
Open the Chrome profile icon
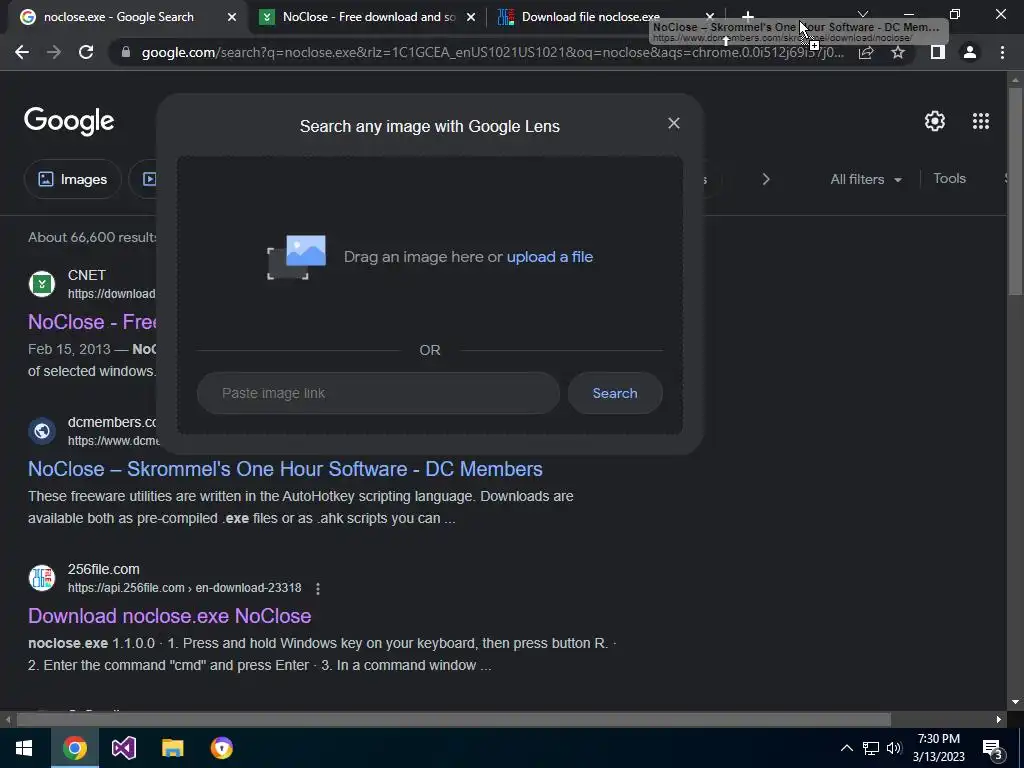(x=970, y=52)
